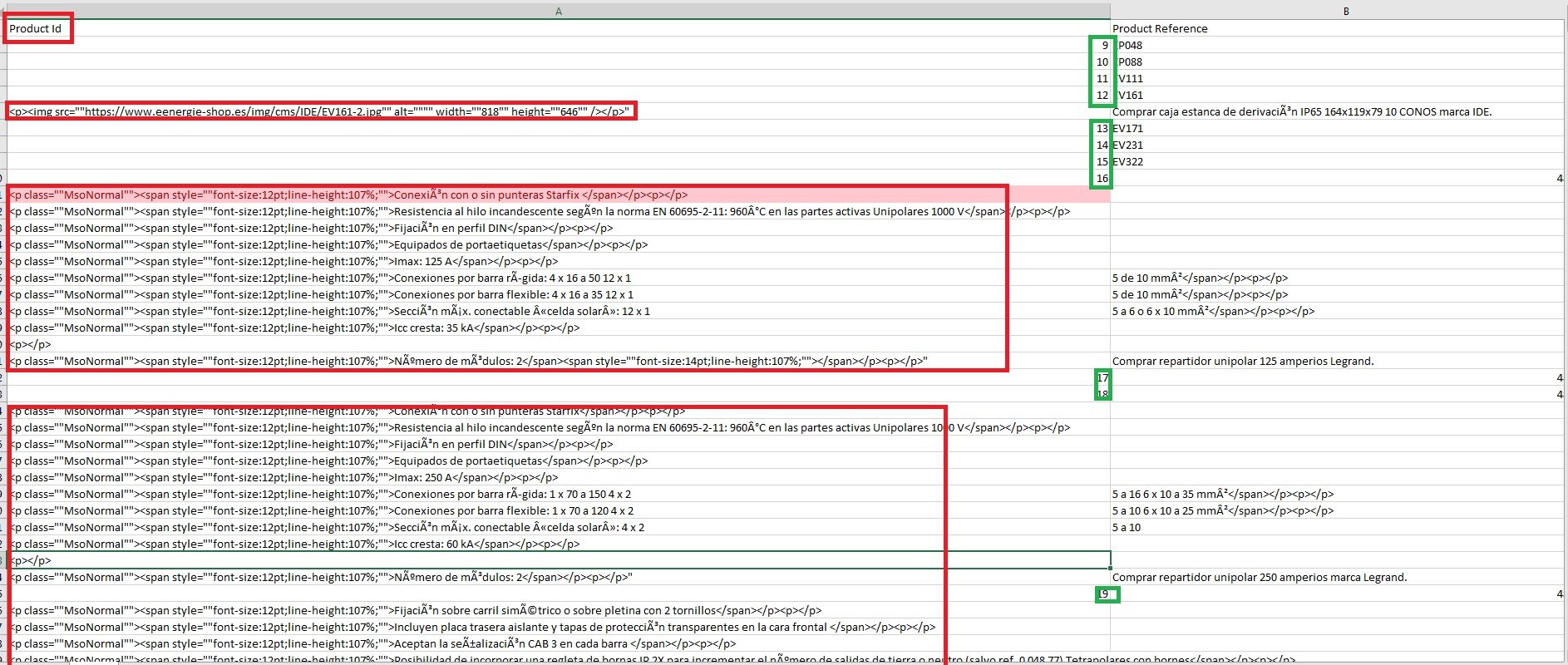
Task: Select the cell with product id 17
Action: 559,377
